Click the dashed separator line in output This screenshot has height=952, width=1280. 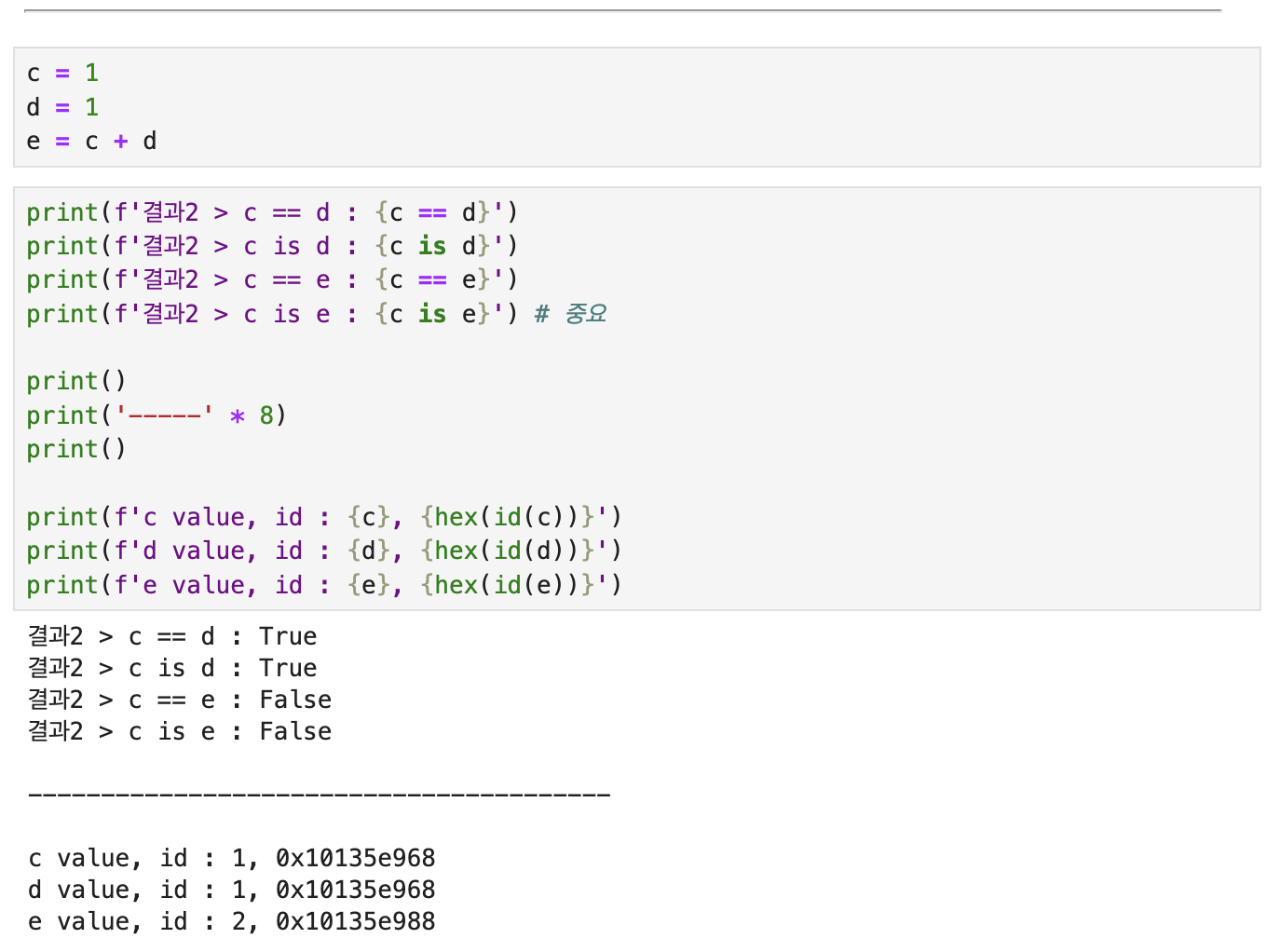[x=320, y=795]
